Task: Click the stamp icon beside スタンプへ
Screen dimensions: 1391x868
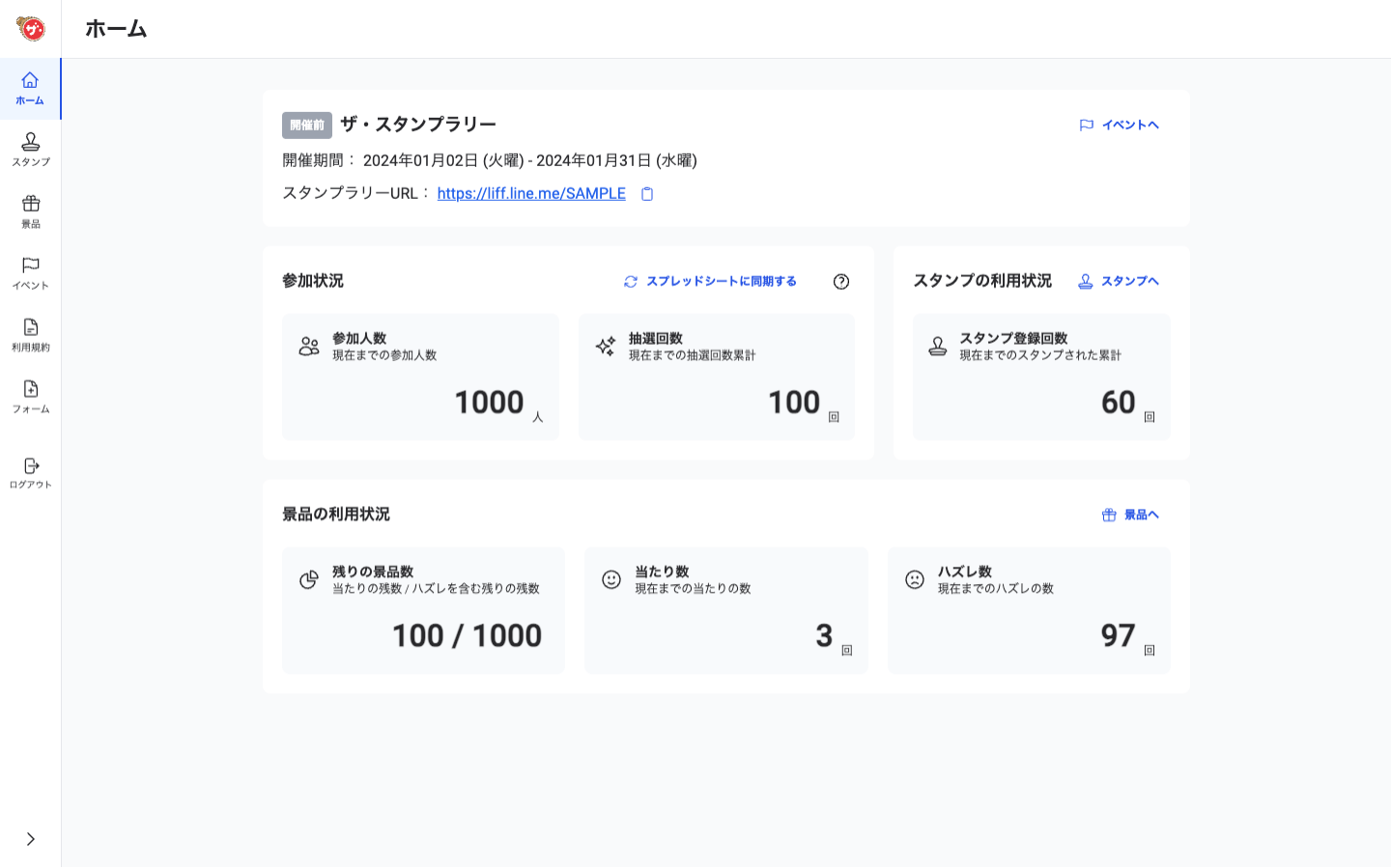Action: 1085,280
